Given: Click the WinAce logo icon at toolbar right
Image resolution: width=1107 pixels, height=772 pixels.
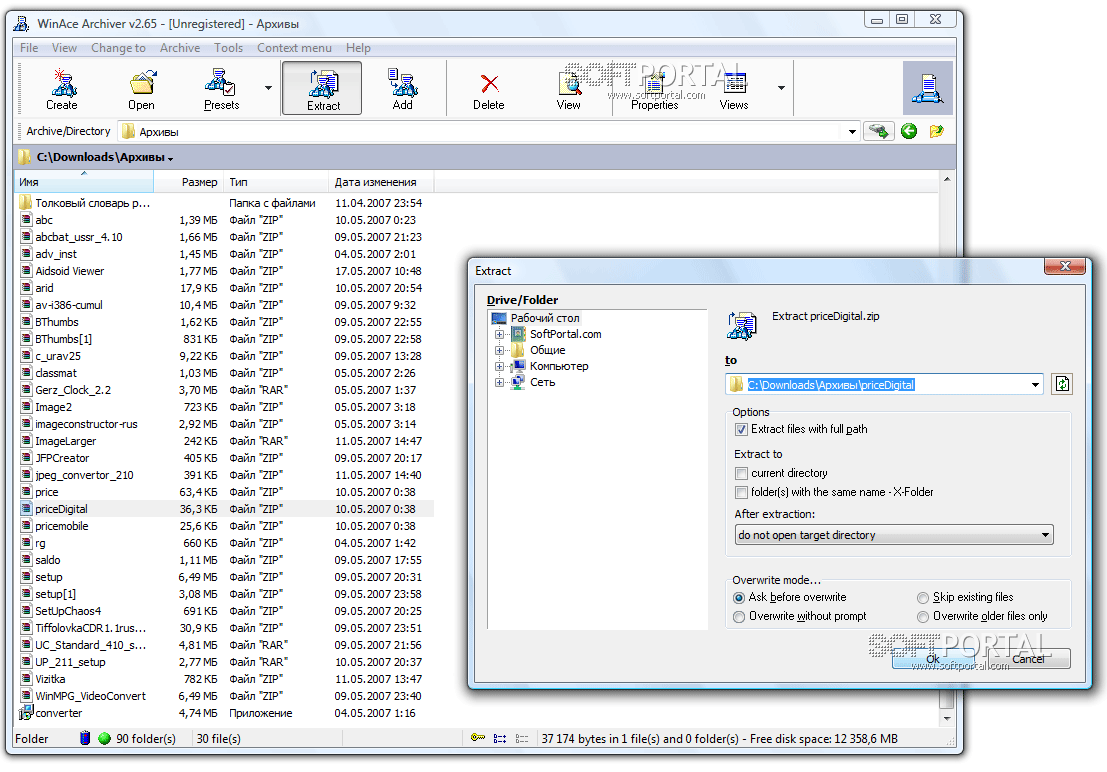Looking at the screenshot, I should tap(928, 88).
